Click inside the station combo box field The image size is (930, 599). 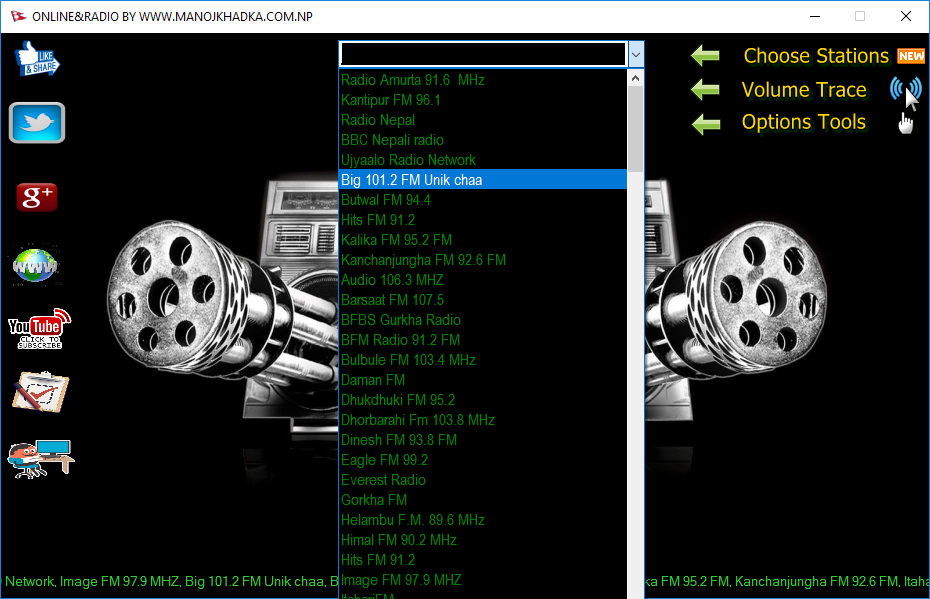(x=483, y=55)
